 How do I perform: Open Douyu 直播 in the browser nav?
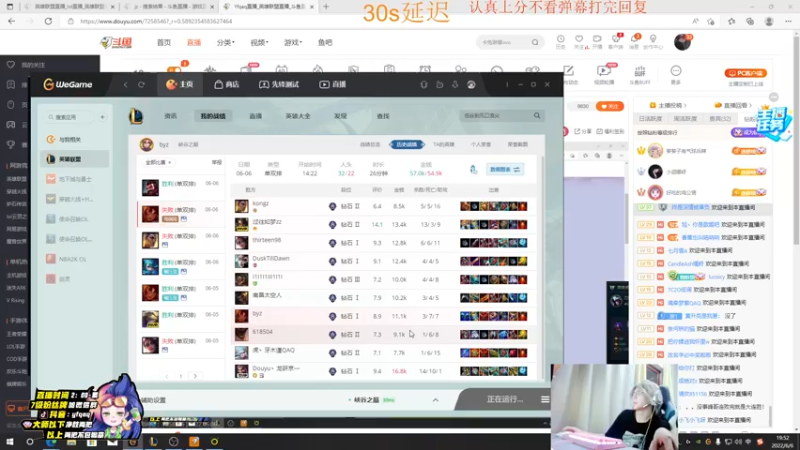pyautogui.click(x=193, y=42)
